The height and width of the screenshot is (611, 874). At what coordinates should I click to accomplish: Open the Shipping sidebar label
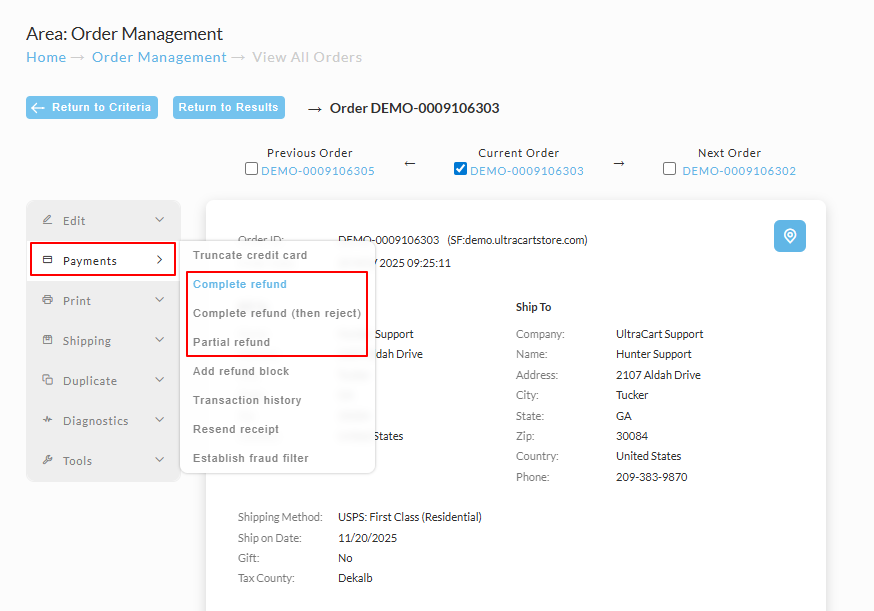(87, 341)
